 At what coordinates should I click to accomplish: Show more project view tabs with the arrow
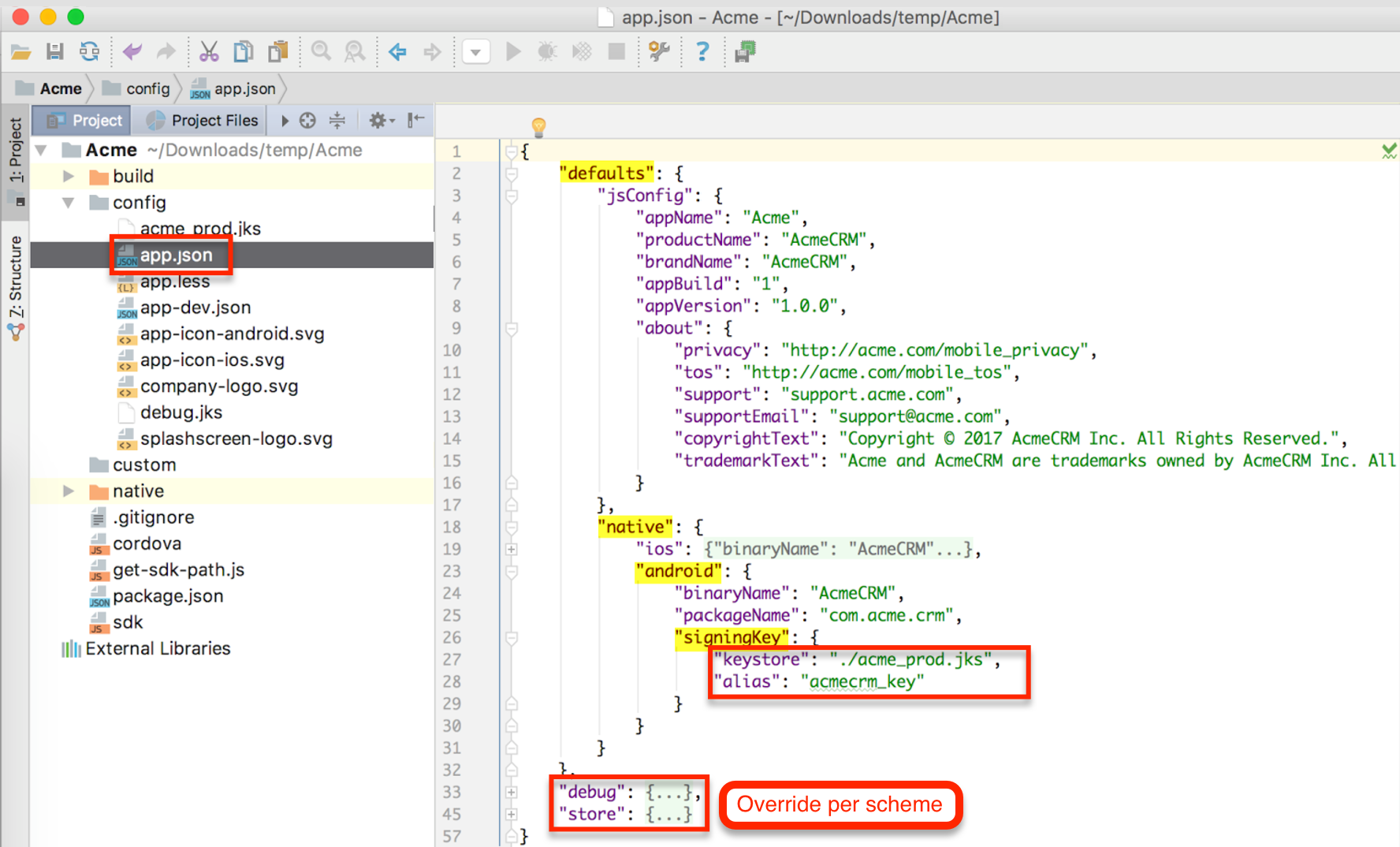285,121
